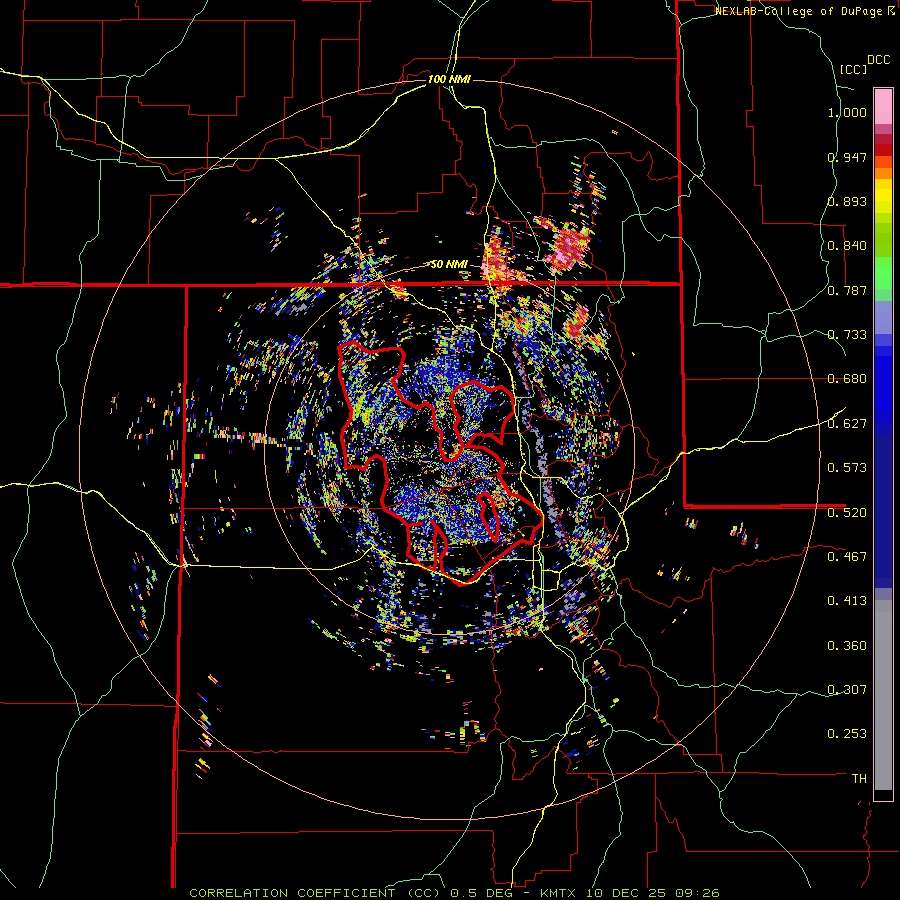
Task: Select the 0.307 scale value
Action: point(847,689)
